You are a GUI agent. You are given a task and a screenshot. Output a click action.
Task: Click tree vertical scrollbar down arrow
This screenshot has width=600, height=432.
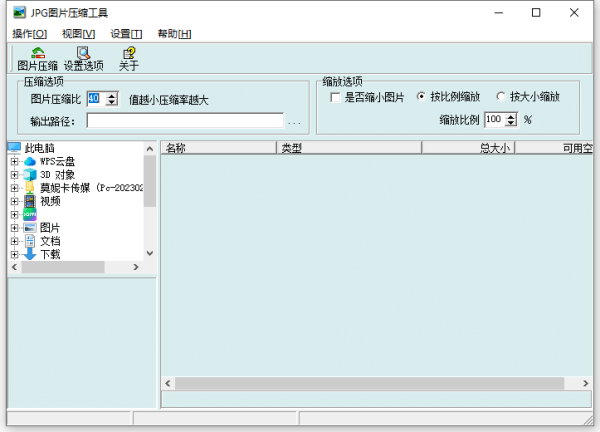(x=150, y=253)
